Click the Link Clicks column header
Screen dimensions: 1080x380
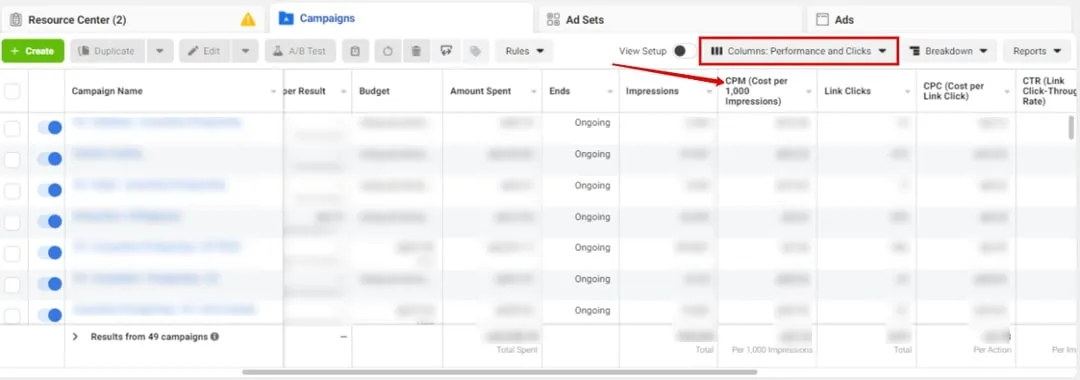(848, 91)
